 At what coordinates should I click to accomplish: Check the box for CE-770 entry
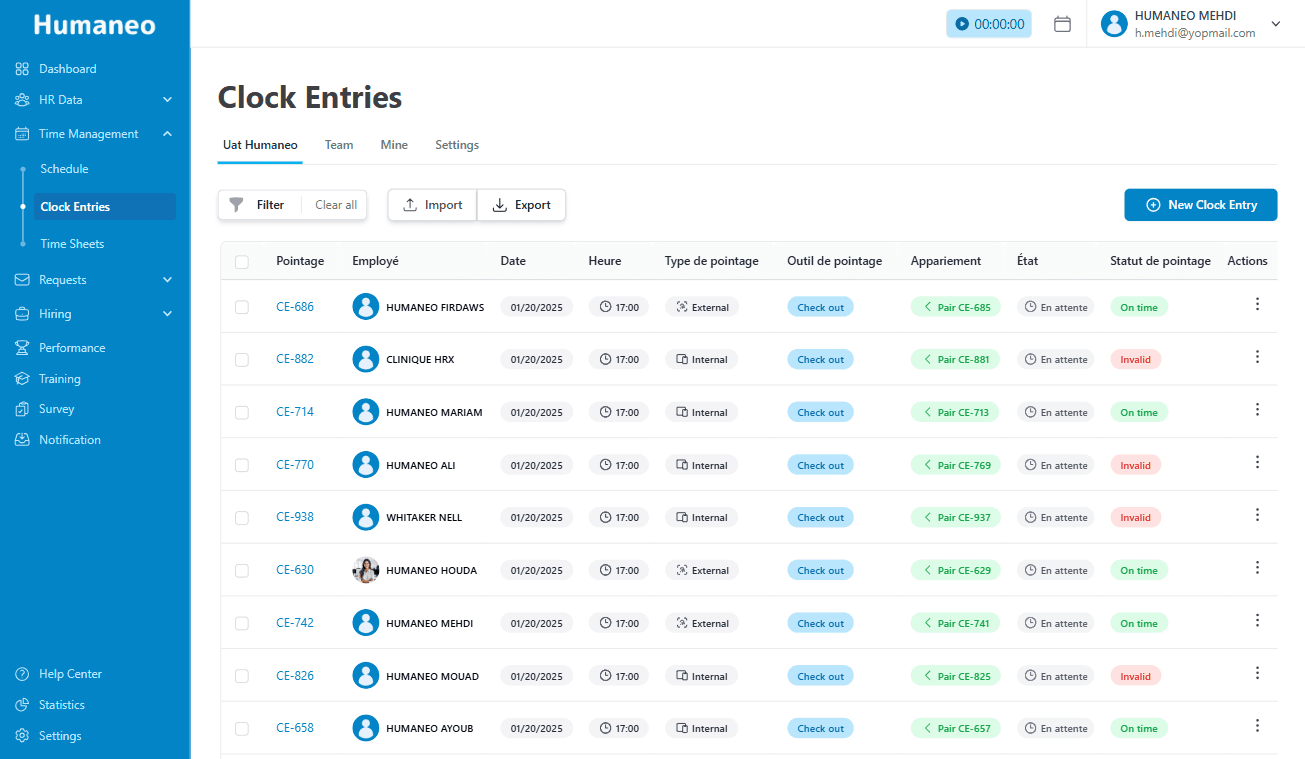[242, 465]
